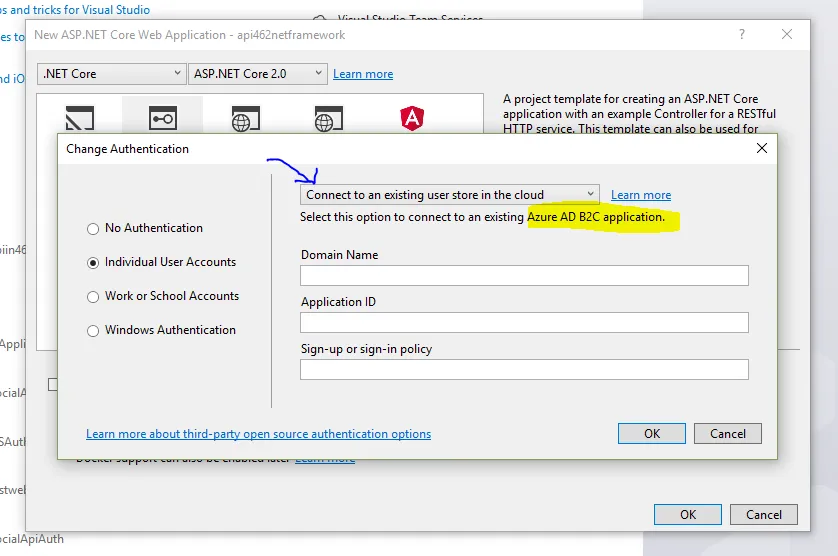Viewport: 838px width, 556px height.
Task: Click the 'Sign-up or sign-in policy' label
Action: point(367,349)
